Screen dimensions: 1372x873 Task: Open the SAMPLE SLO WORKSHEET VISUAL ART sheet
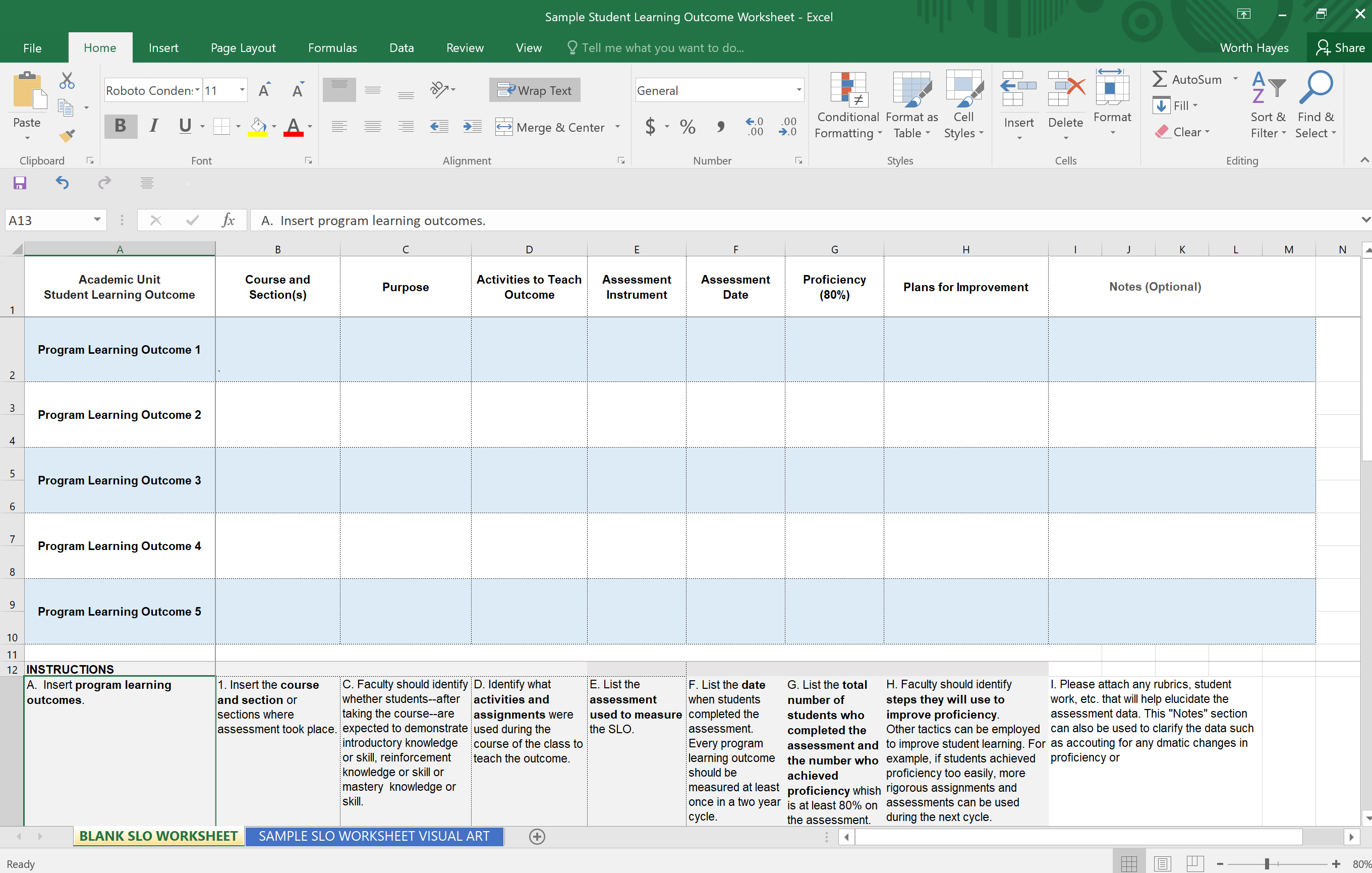point(374,836)
